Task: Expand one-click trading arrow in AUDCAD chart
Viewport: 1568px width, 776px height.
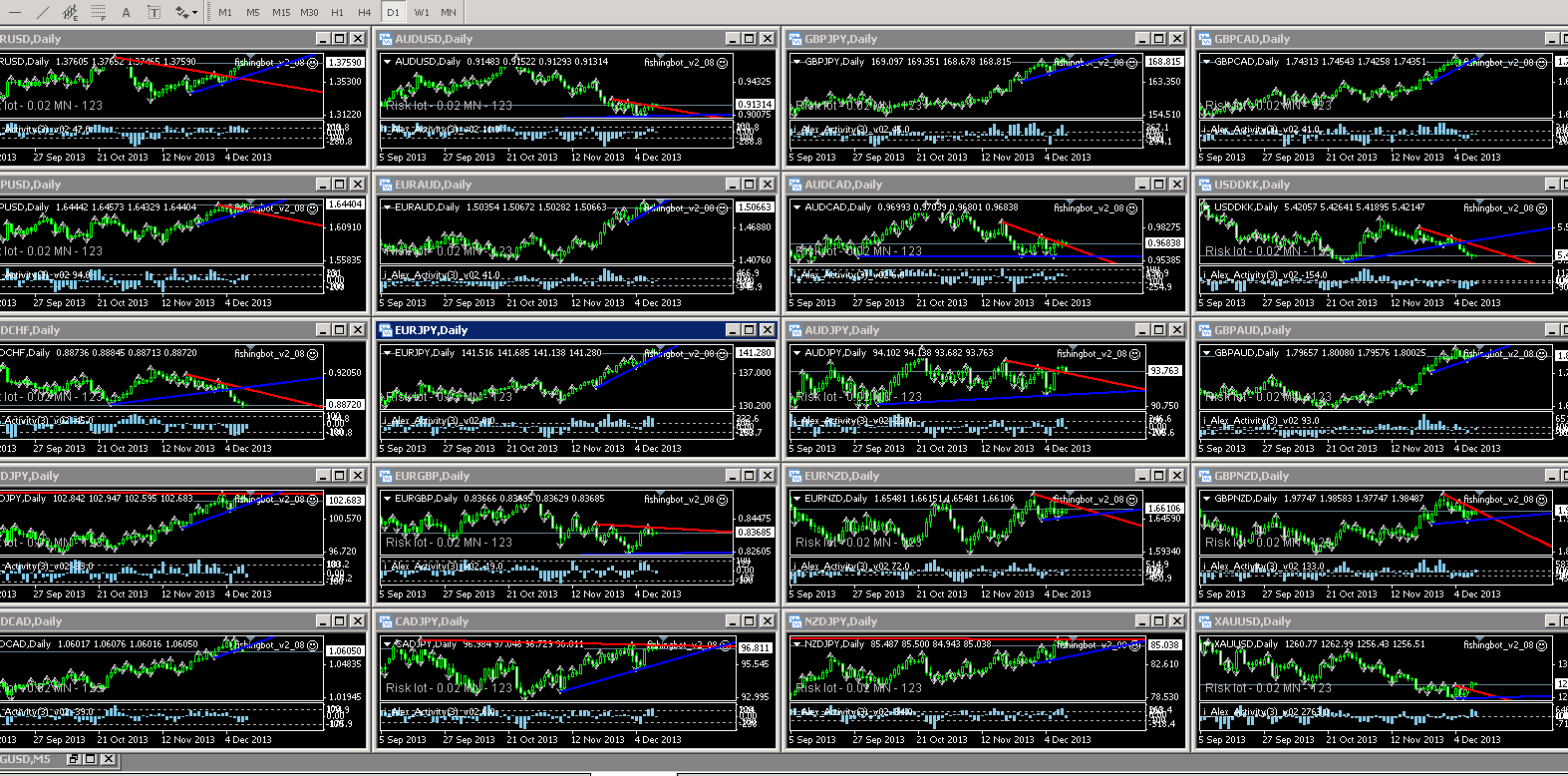Action: click(x=797, y=206)
